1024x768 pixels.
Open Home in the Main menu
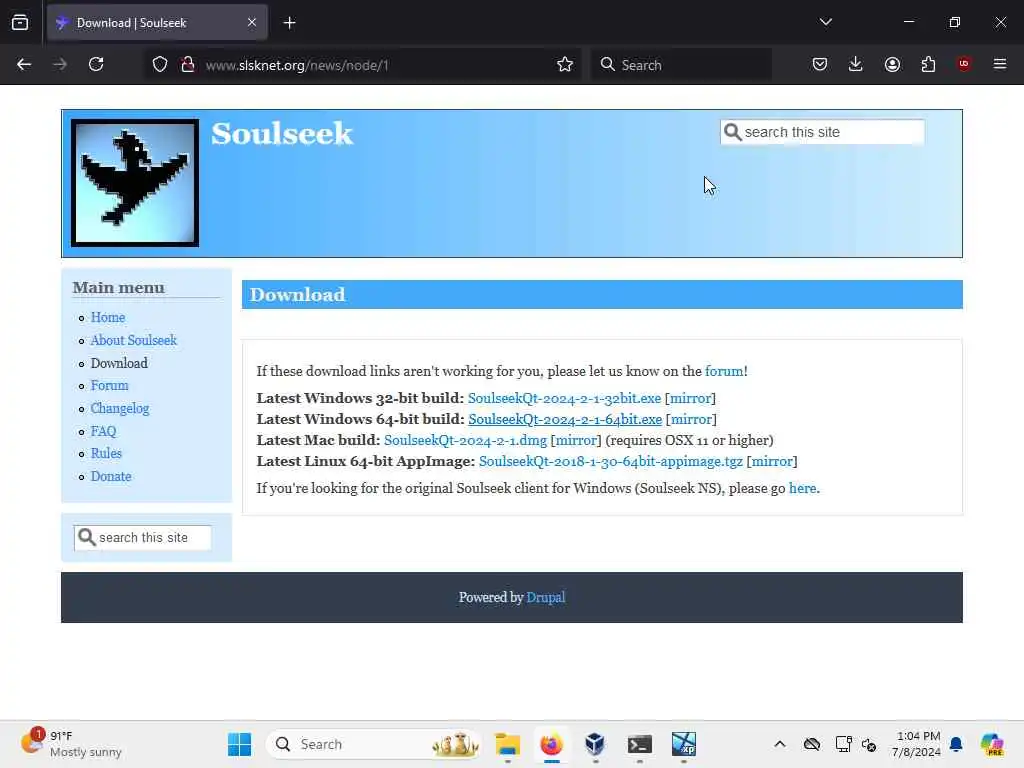(108, 317)
